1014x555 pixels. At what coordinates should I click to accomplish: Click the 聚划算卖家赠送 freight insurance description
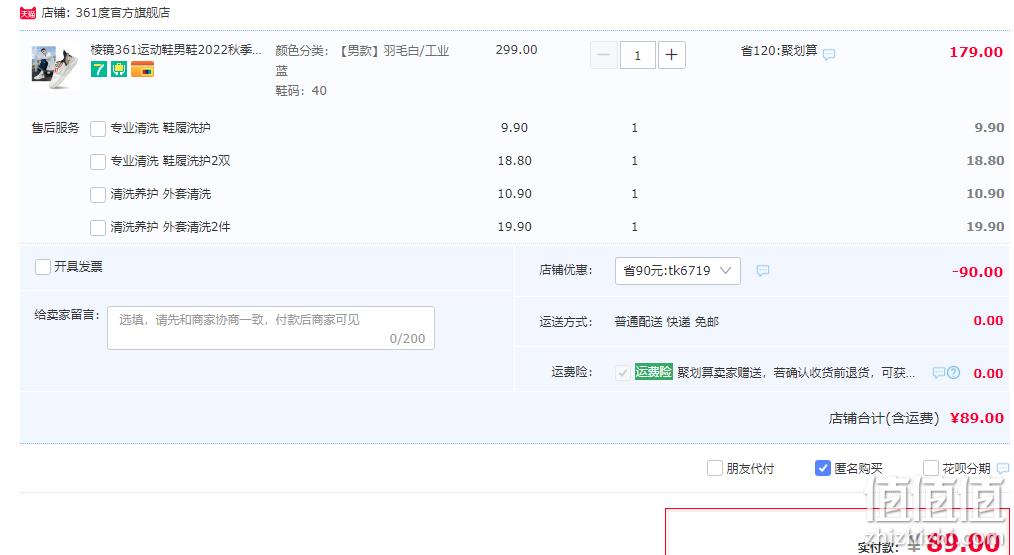pos(795,373)
